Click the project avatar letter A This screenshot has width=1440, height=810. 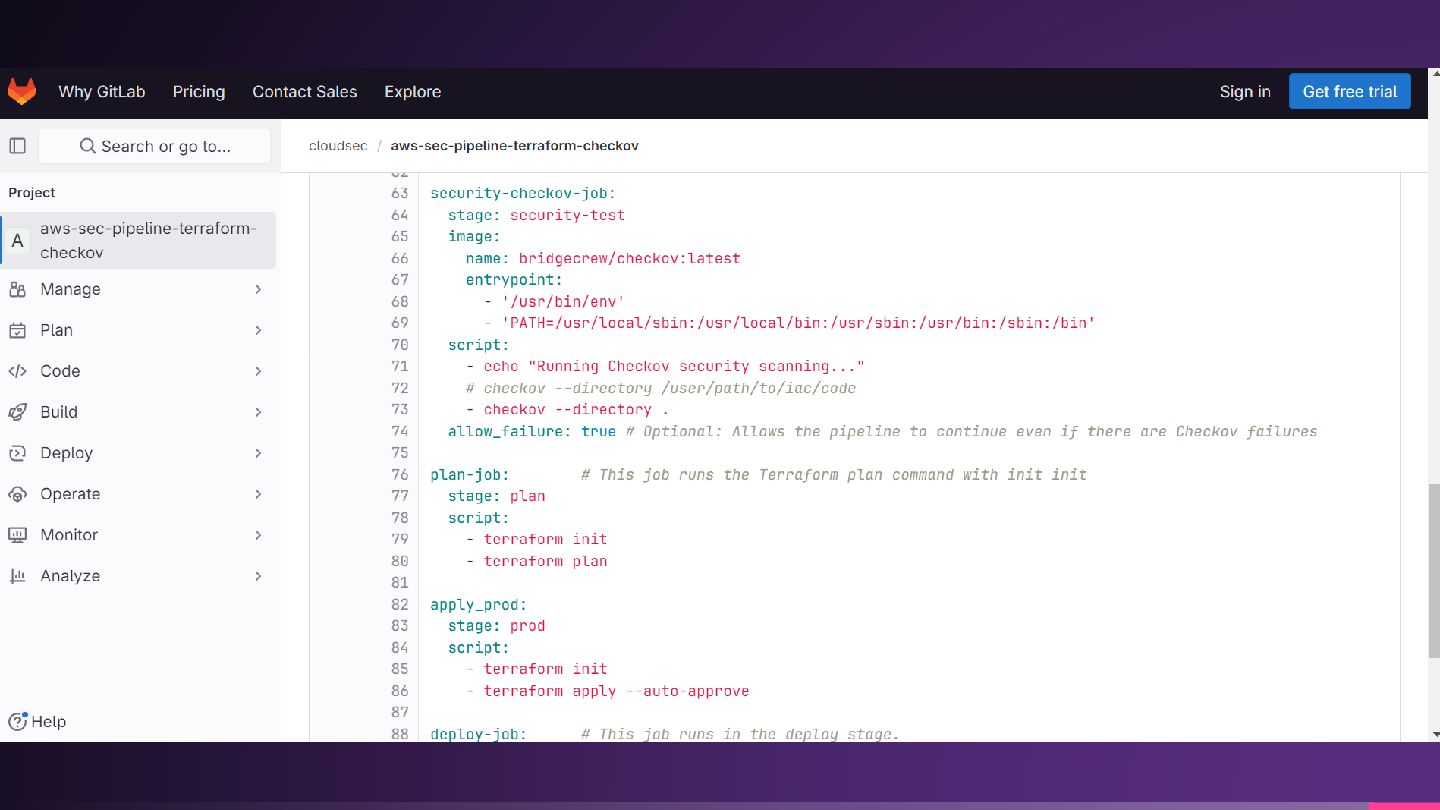click(17, 241)
